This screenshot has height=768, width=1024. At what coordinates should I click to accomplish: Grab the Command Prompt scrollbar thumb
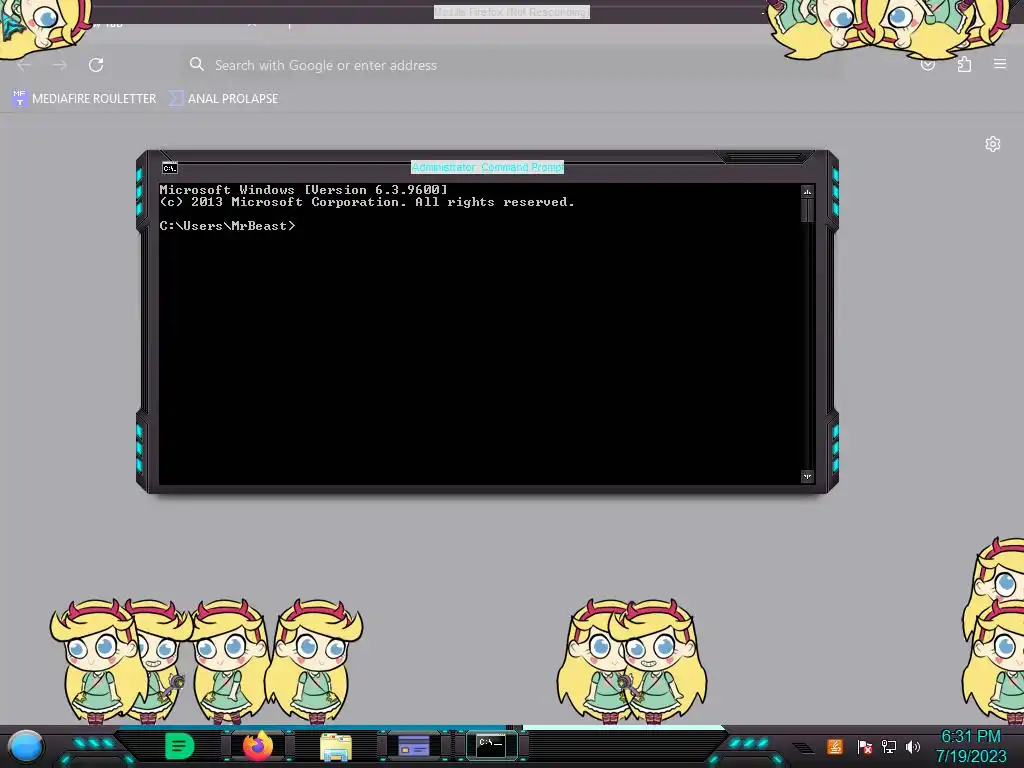(807, 211)
